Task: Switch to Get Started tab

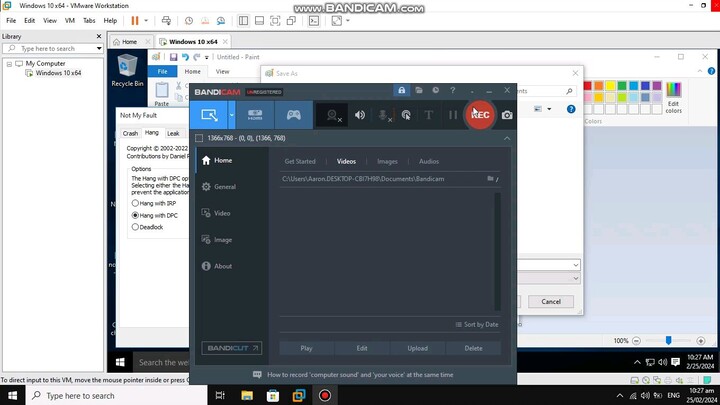Action: [300, 161]
